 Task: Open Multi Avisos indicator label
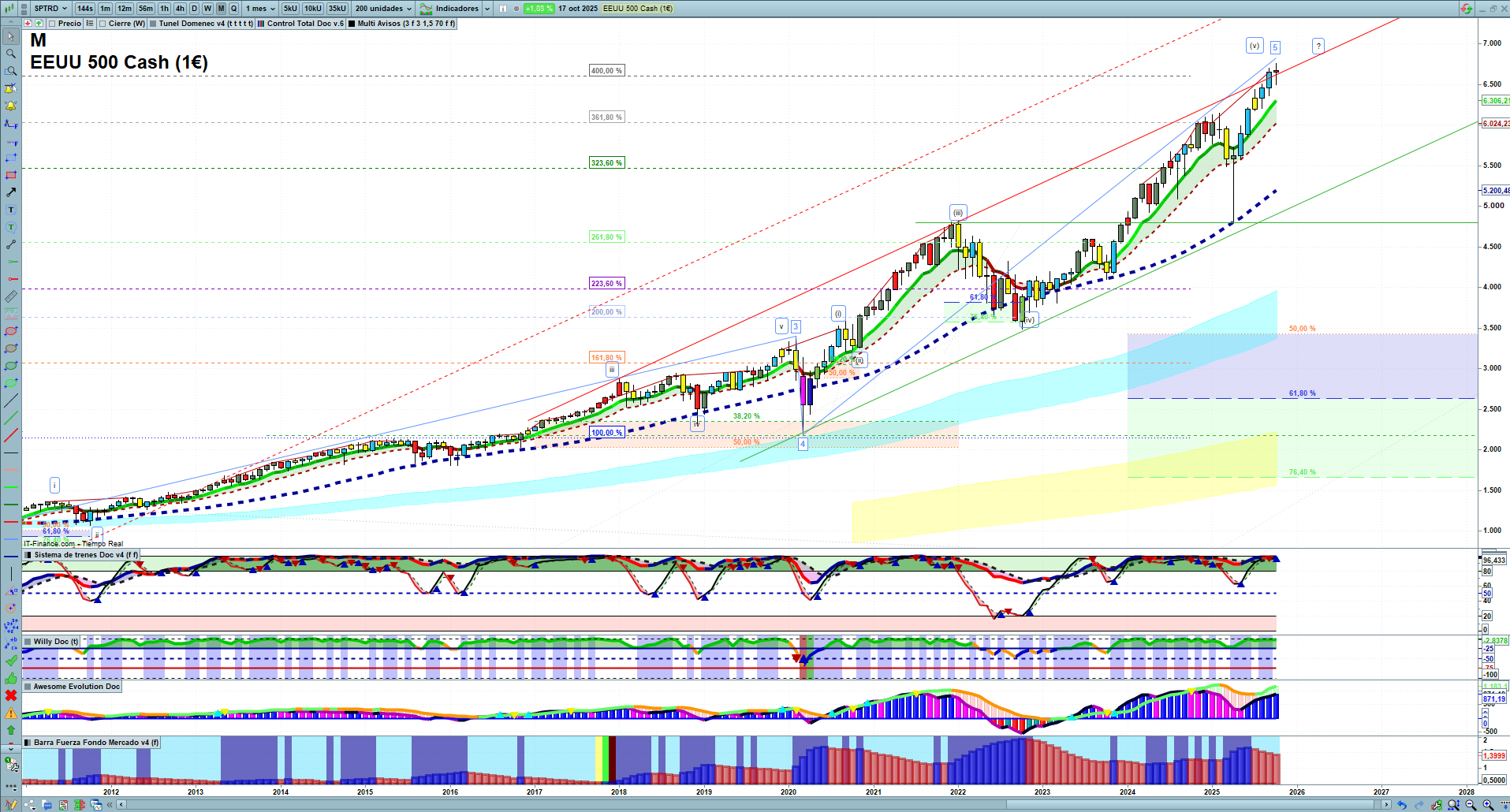[401, 24]
